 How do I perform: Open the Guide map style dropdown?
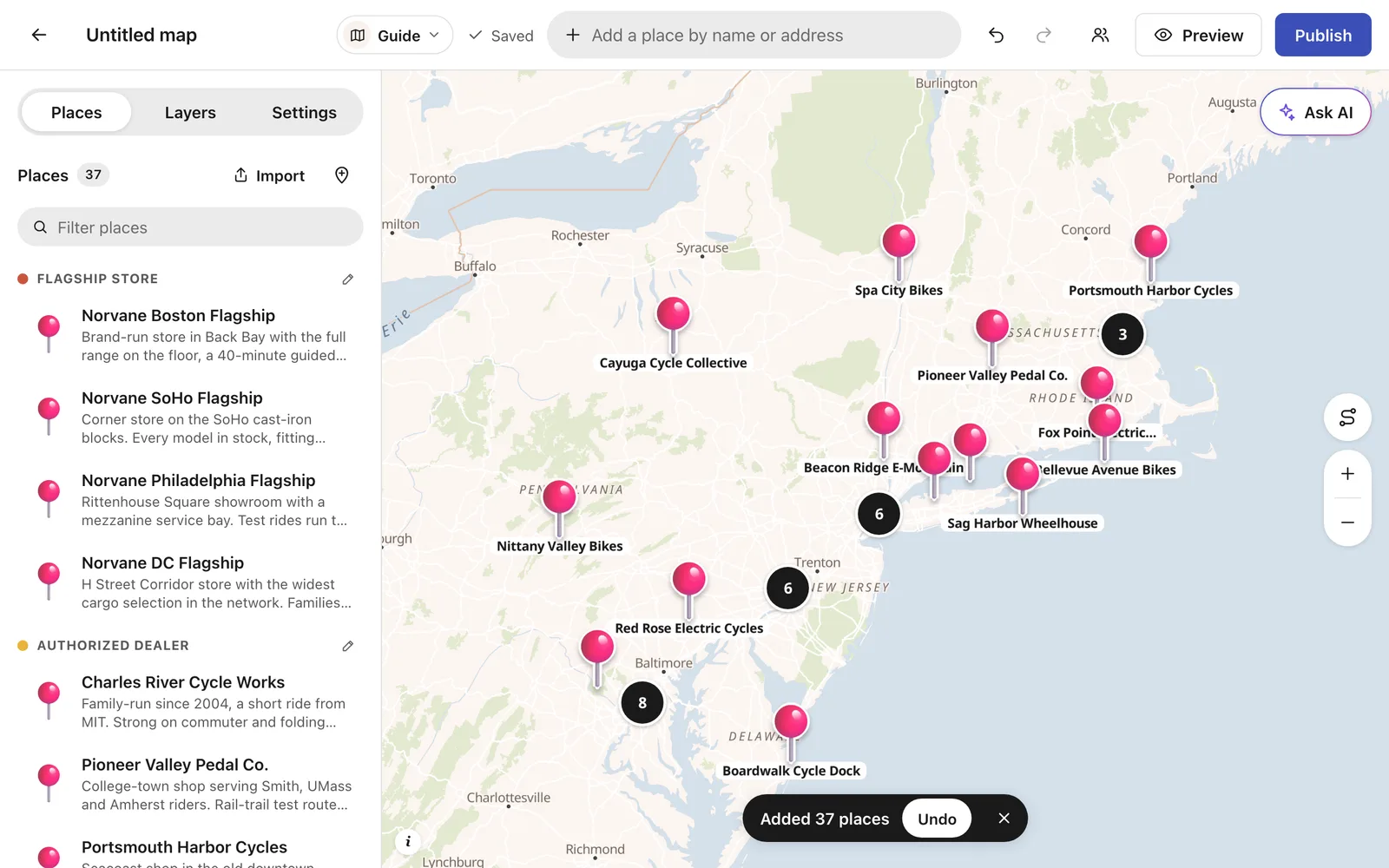coord(395,35)
